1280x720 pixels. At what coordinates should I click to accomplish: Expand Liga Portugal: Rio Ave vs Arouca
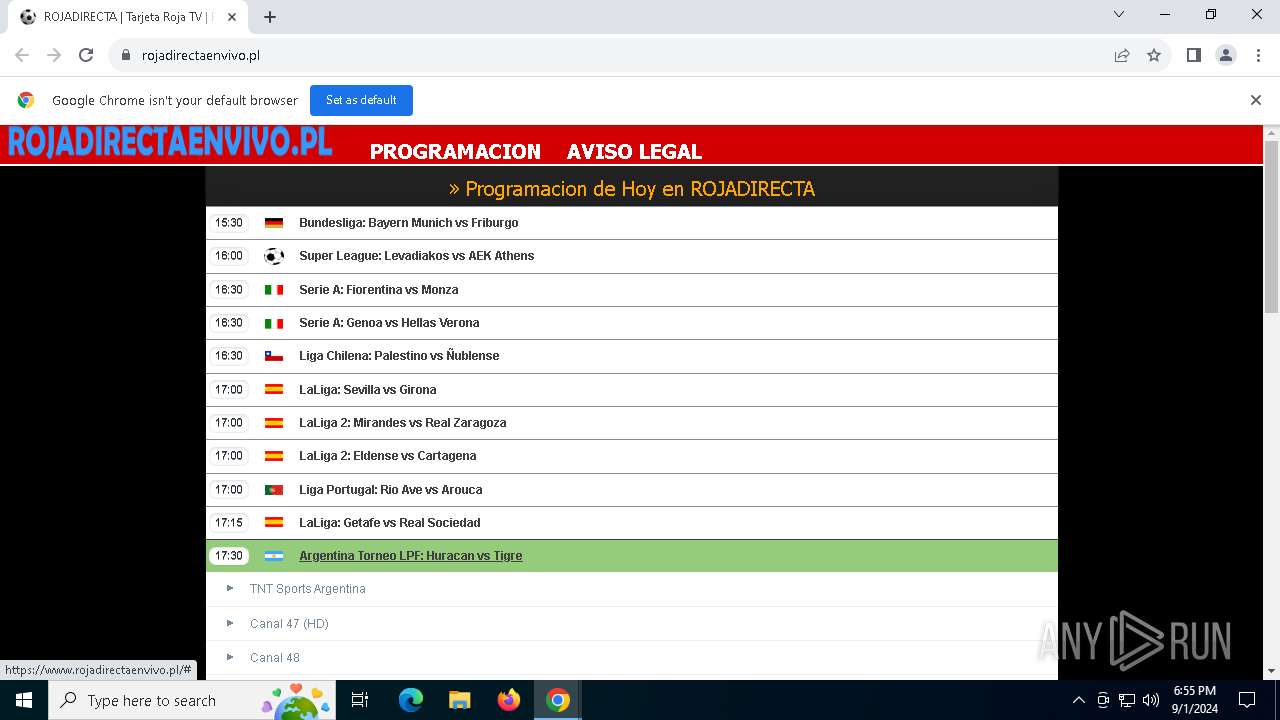390,490
